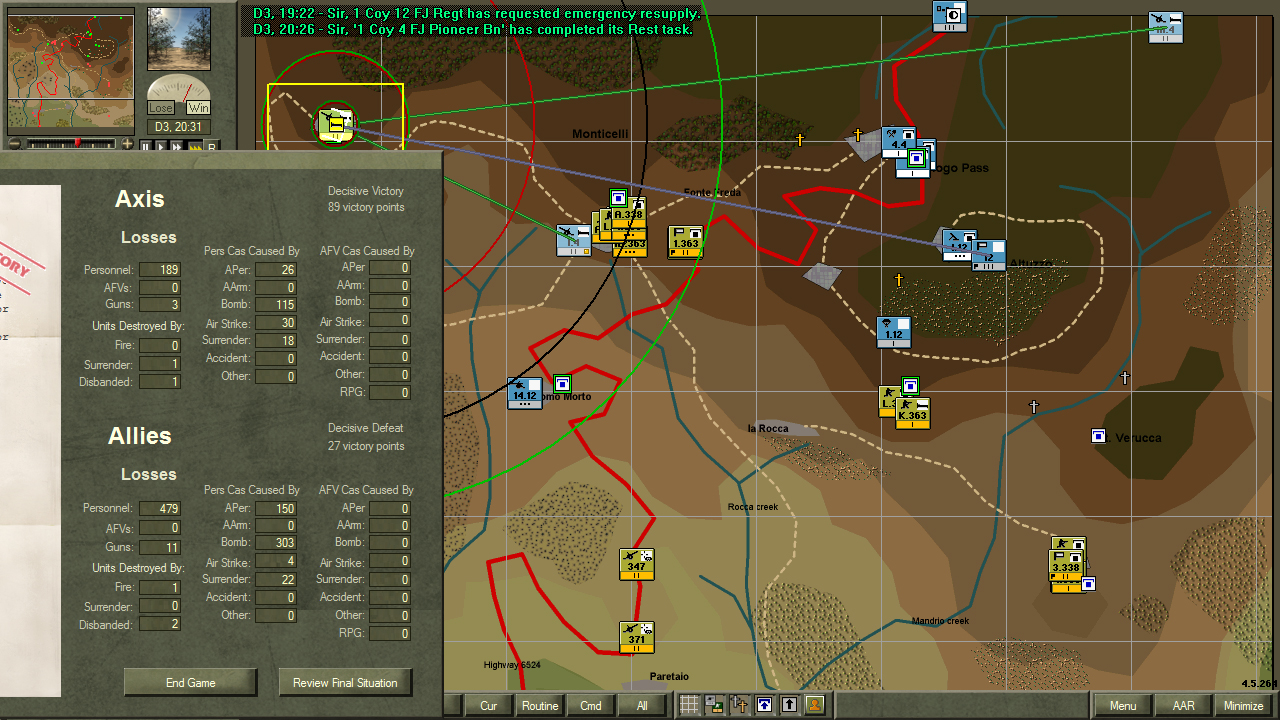The height and width of the screenshot is (720, 1280).
Task: Zoom in the map with plus button
Action: pos(127,144)
